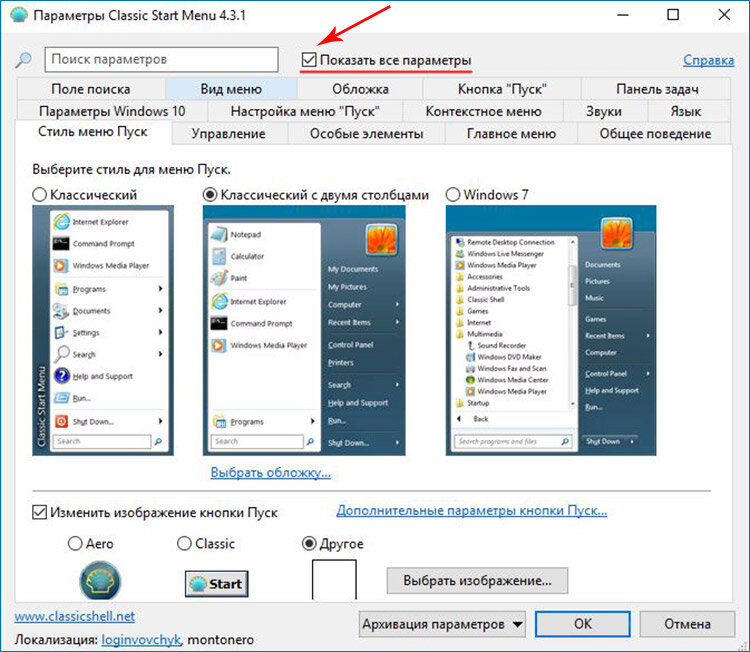This screenshot has height=652, width=750.
Task: Open Дополнительные параметры кнопки Пуск link
Action: [x=472, y=511]
